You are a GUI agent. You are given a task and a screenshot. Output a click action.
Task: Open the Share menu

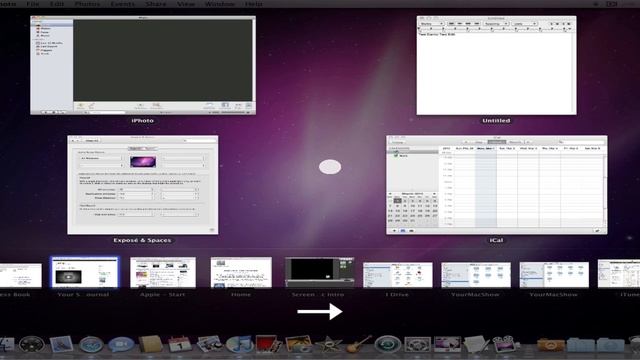[x=156, y=4]
